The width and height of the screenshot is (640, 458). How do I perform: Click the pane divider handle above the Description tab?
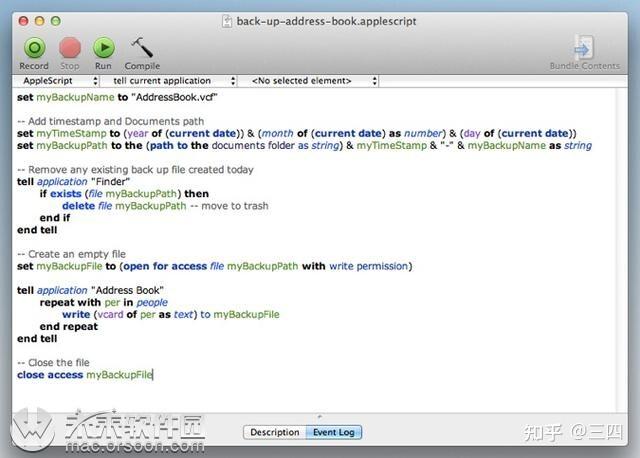[320, 417]
